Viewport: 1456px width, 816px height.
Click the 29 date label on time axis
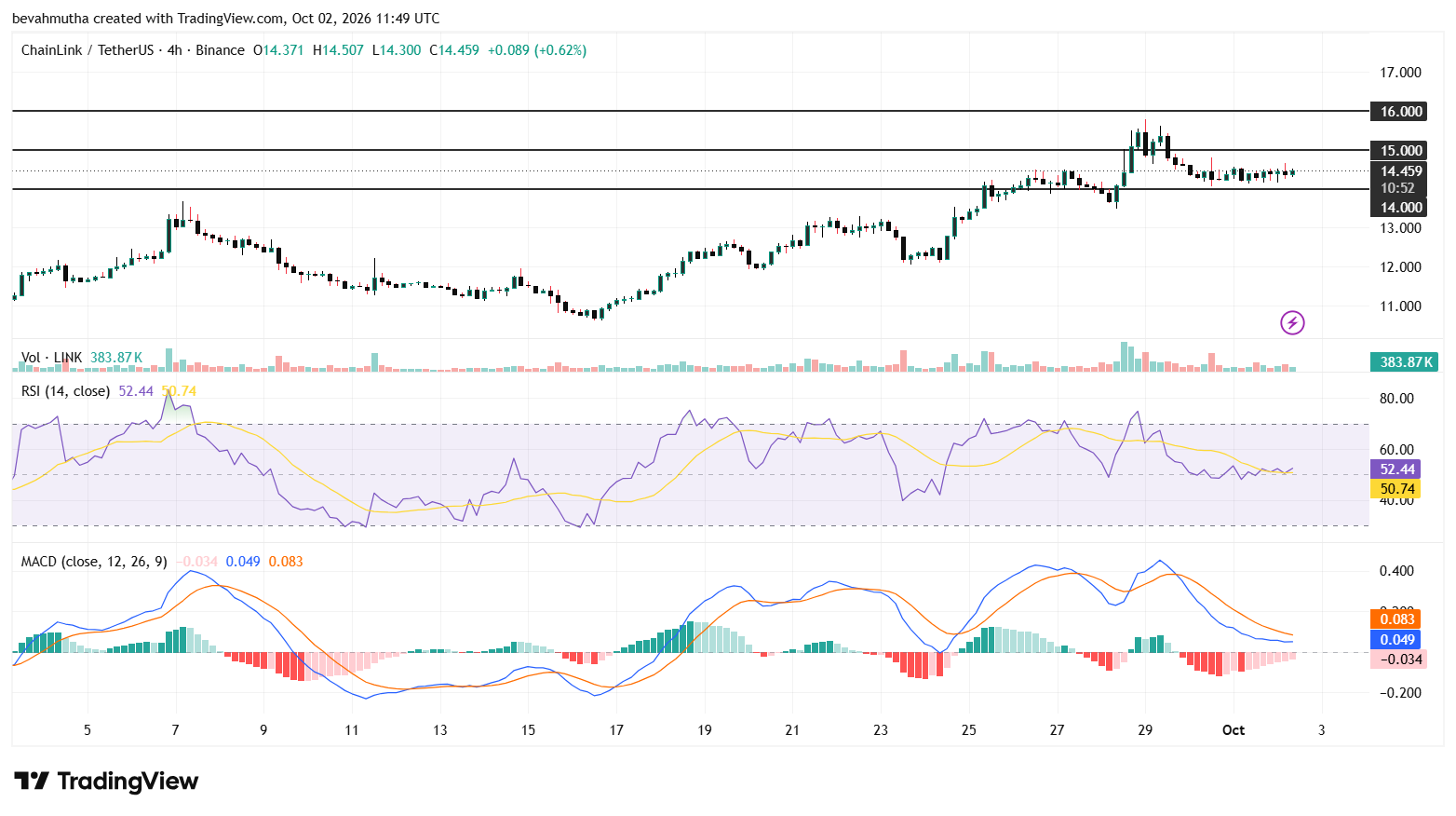coord(1145,730)
